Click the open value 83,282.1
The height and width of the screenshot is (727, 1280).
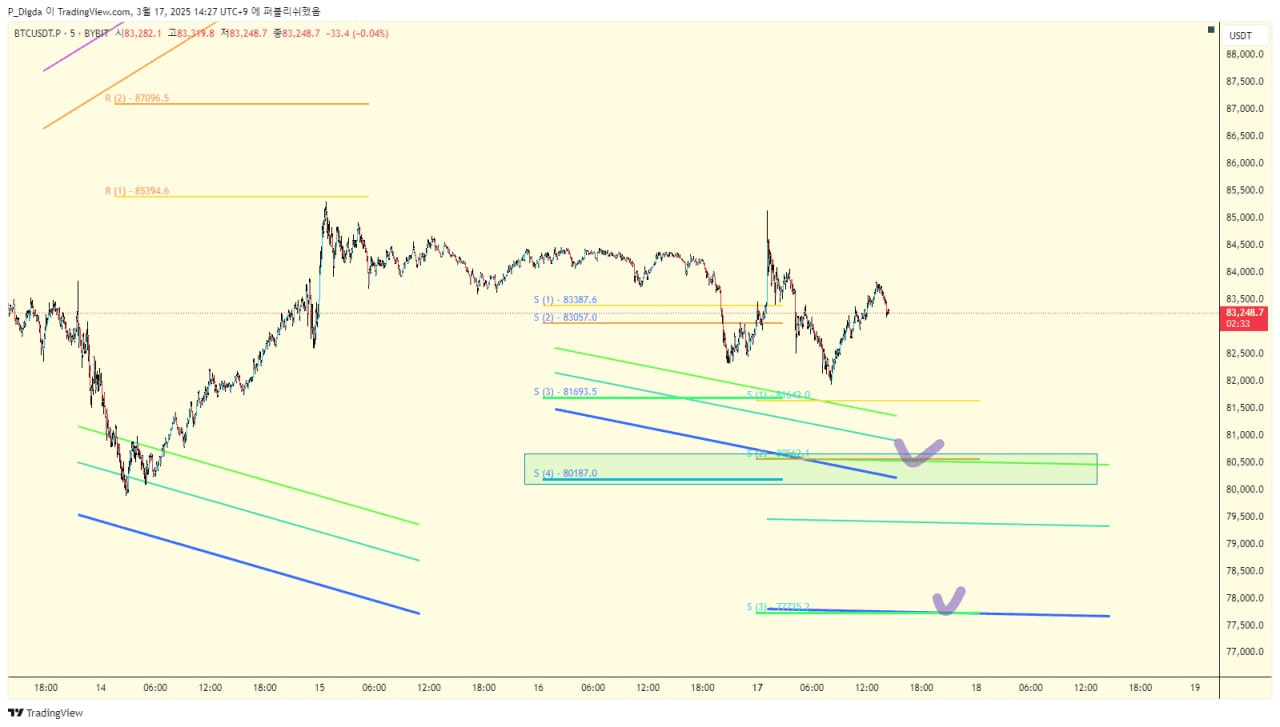(144, 34)
